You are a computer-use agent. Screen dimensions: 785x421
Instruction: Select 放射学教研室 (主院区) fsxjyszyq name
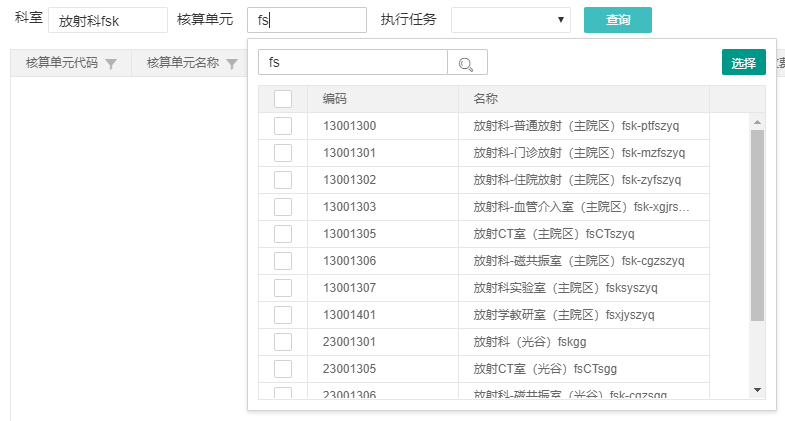click(x=564, y=315)
